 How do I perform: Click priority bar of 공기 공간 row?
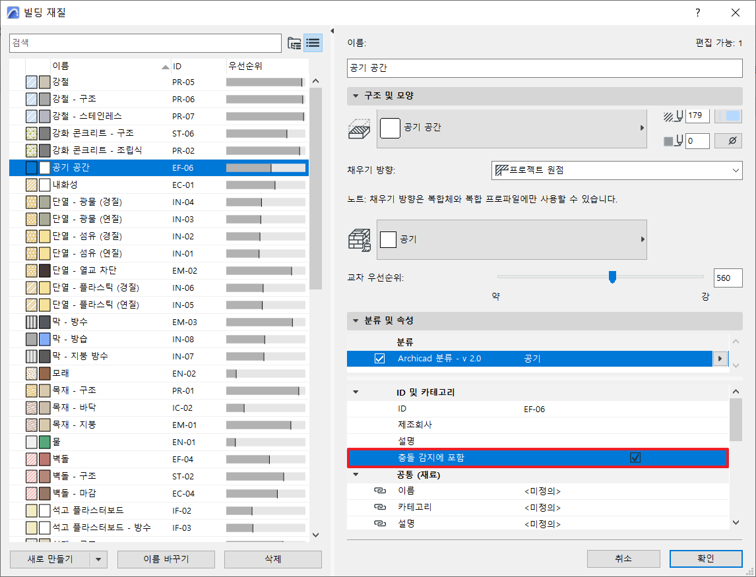[x=266, y=168]
